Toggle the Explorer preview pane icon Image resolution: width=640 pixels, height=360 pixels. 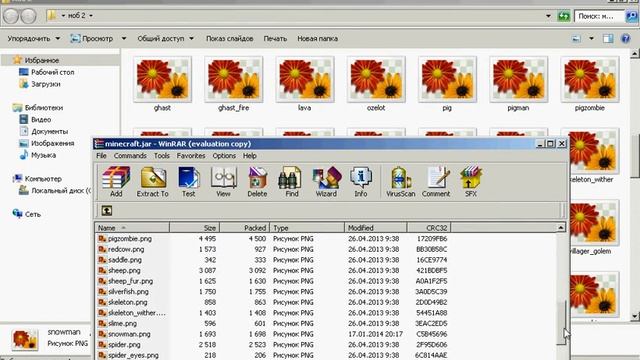(608, 39)
